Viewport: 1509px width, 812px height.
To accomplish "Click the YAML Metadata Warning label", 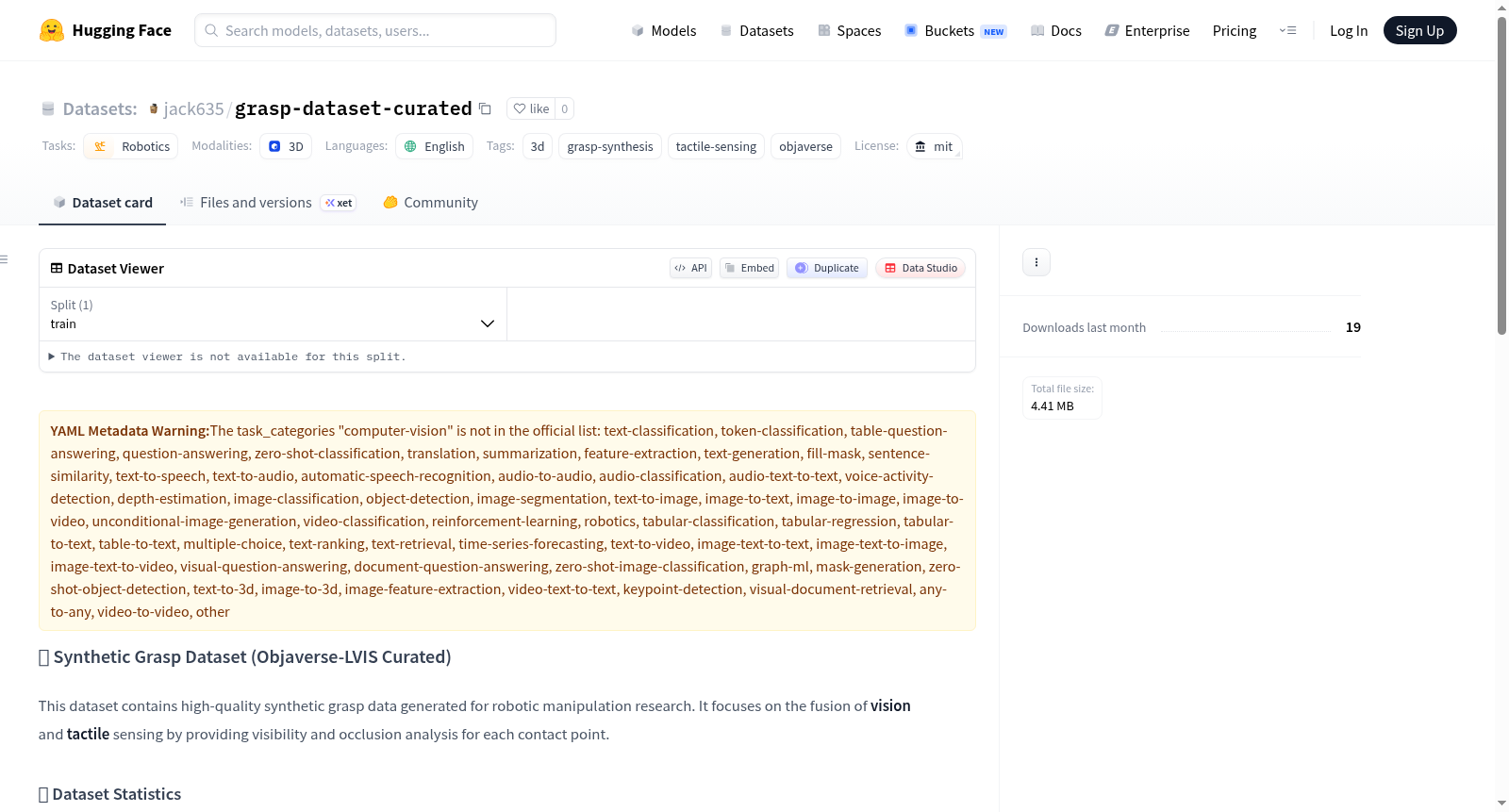I will pyautogui.click(x=130, y=431).
